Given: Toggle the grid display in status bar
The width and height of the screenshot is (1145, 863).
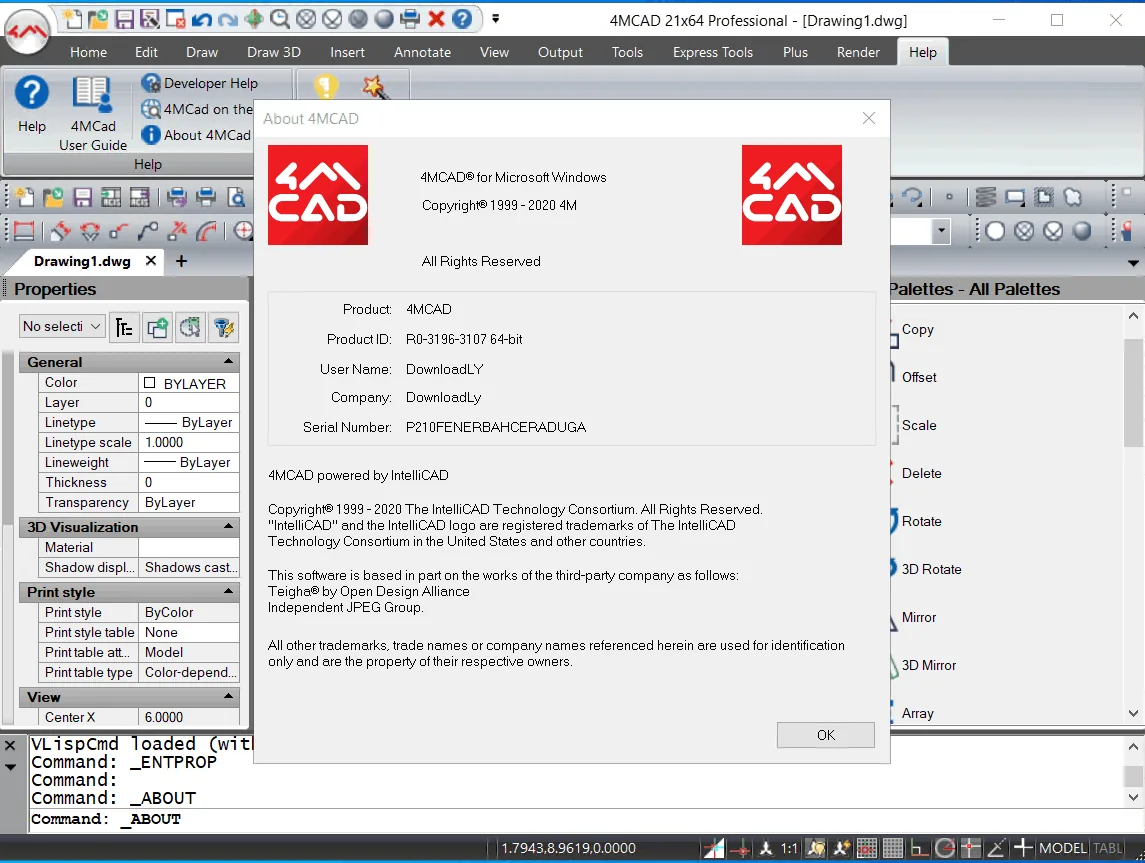Looking at the screenshot, I should click(x=892, y=848).
